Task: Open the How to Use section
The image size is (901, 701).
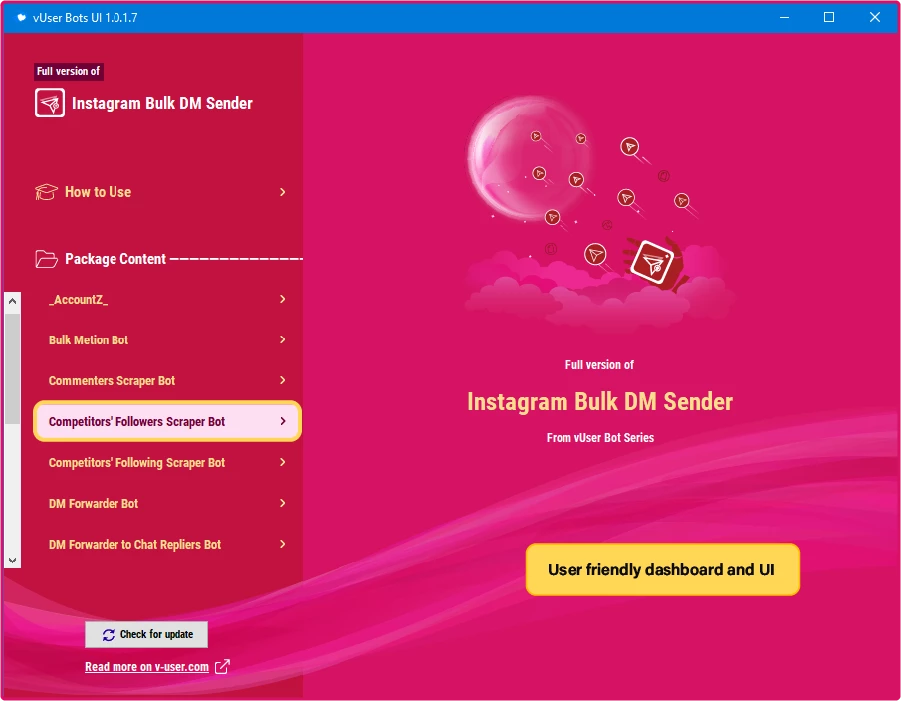Action: tap(160, 192)
